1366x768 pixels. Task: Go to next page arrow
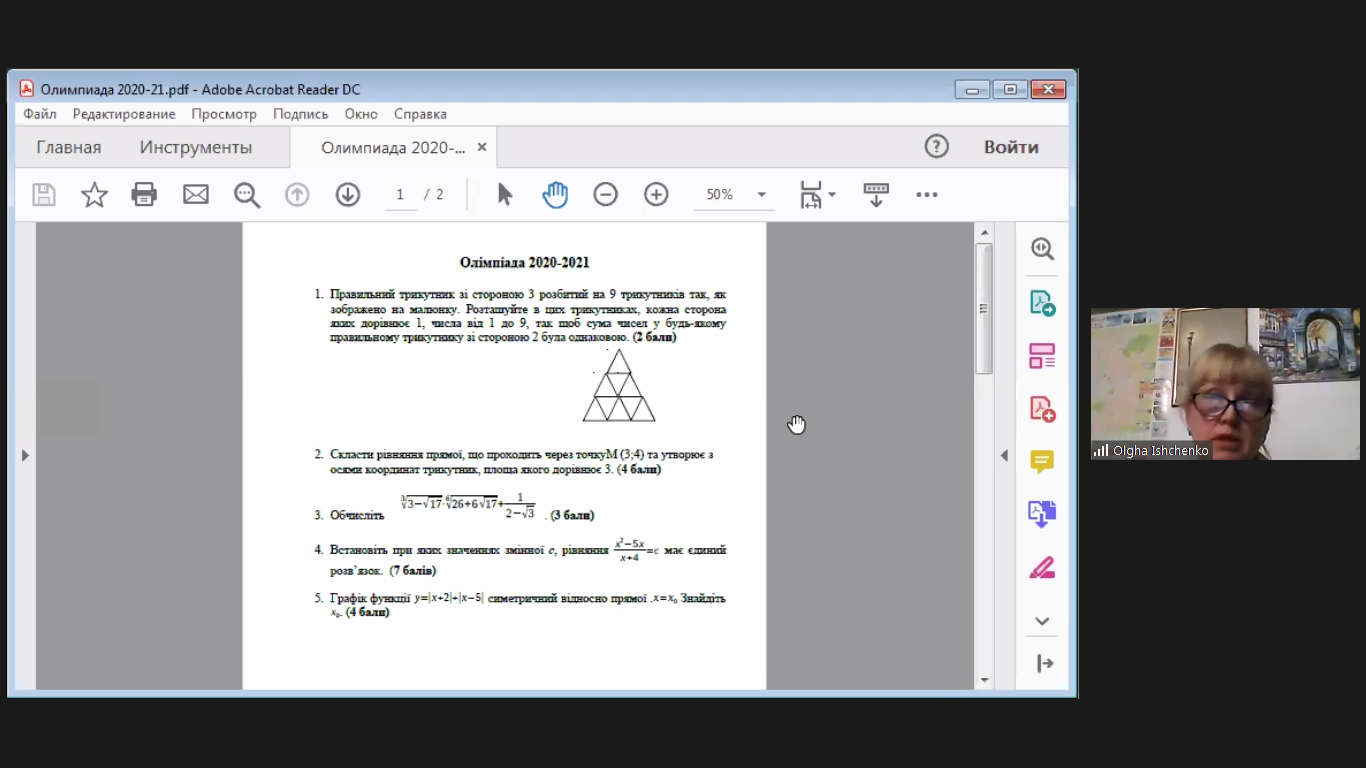click(348, 195)
